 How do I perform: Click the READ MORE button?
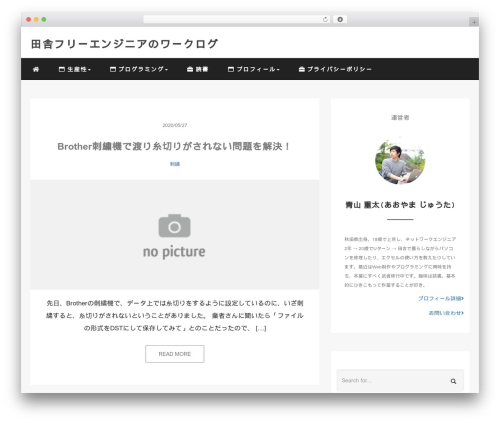[x=174, y=354]
